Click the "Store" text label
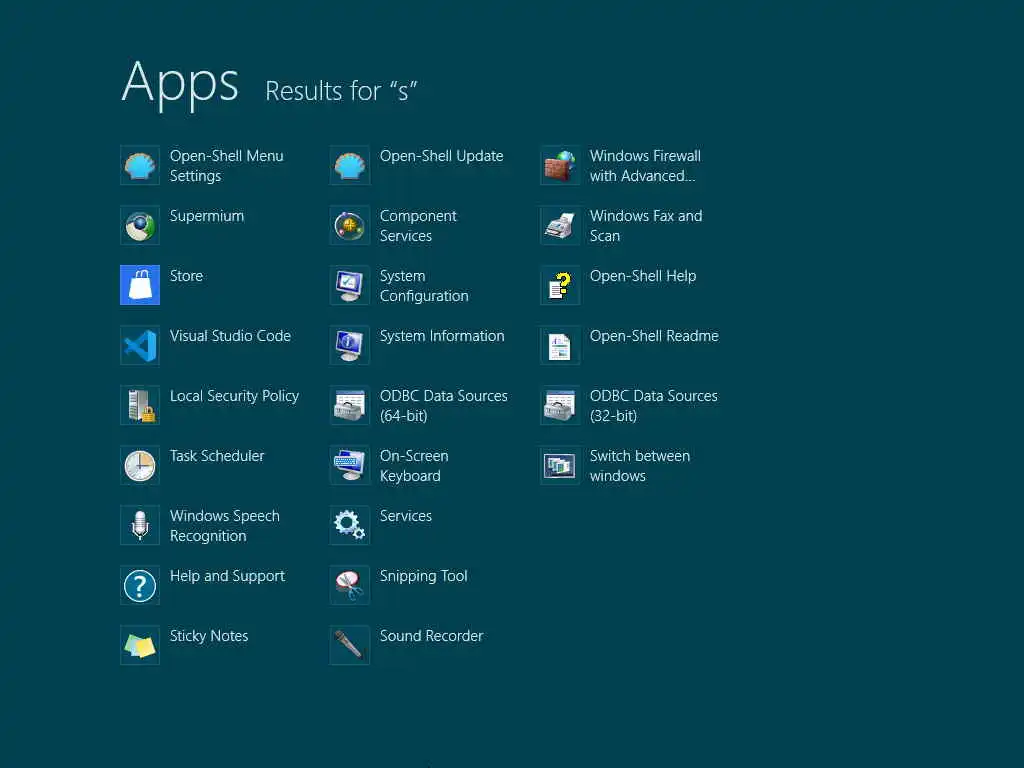1024x768 pixels. click(x=186, y=276)
